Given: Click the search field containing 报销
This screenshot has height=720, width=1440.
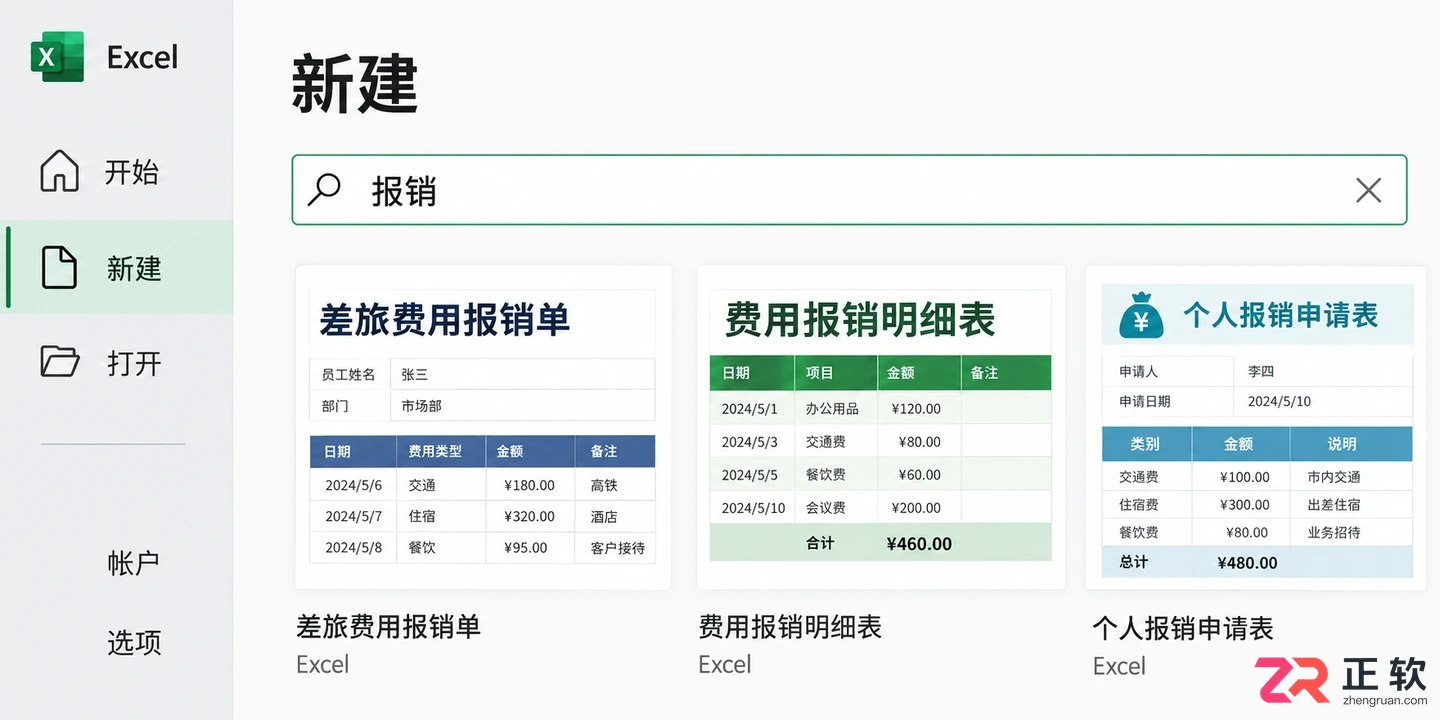Looking at the screenshot, I should pos(849,190).
